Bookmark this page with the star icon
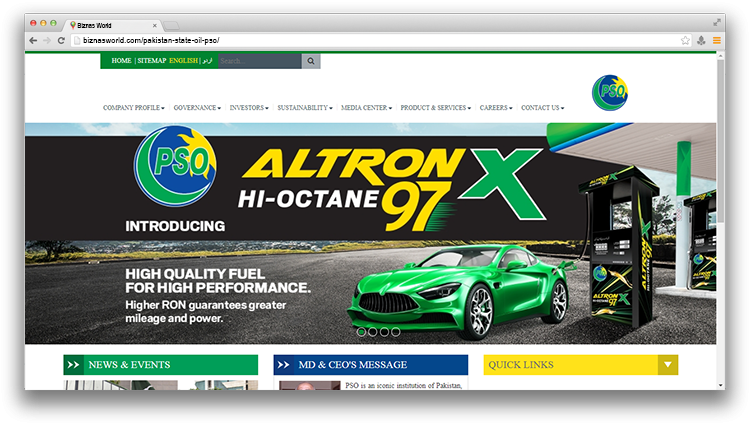750x425 pixels. coord(685,41)
